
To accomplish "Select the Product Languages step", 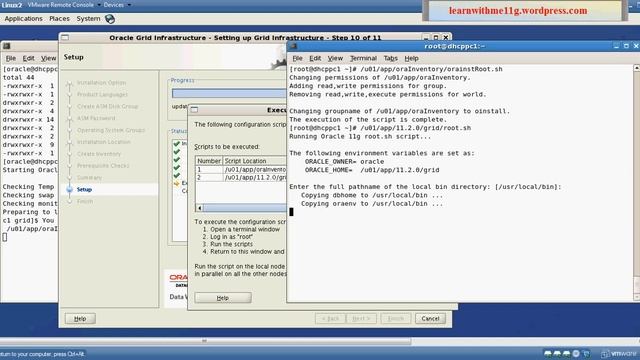I will [x=102, y=94].
